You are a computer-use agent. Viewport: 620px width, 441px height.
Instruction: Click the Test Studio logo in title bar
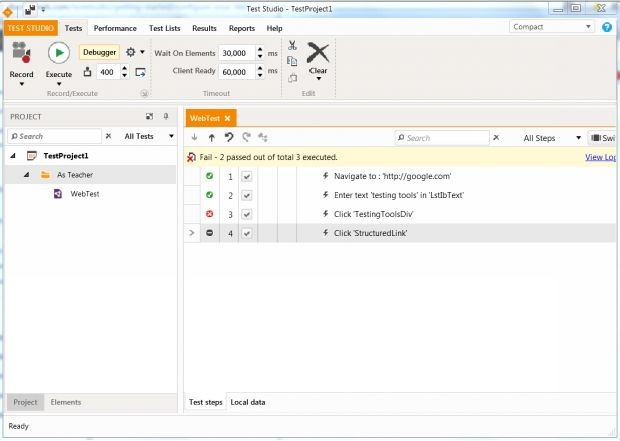[x=8, y=12]
